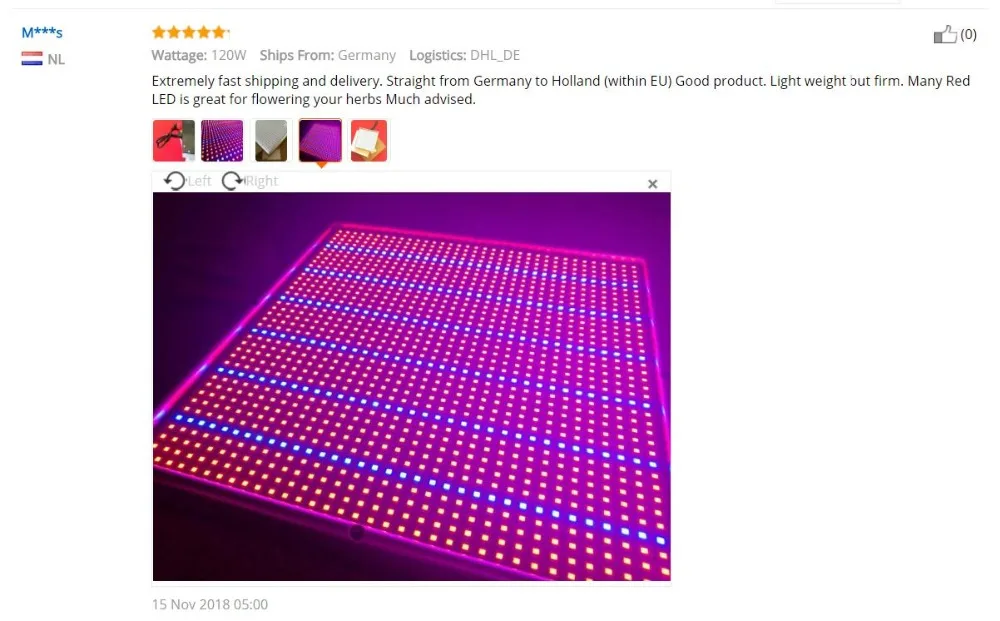Click the review date 15 Nov 2018
1000x621 pixels.
(210, 604)
